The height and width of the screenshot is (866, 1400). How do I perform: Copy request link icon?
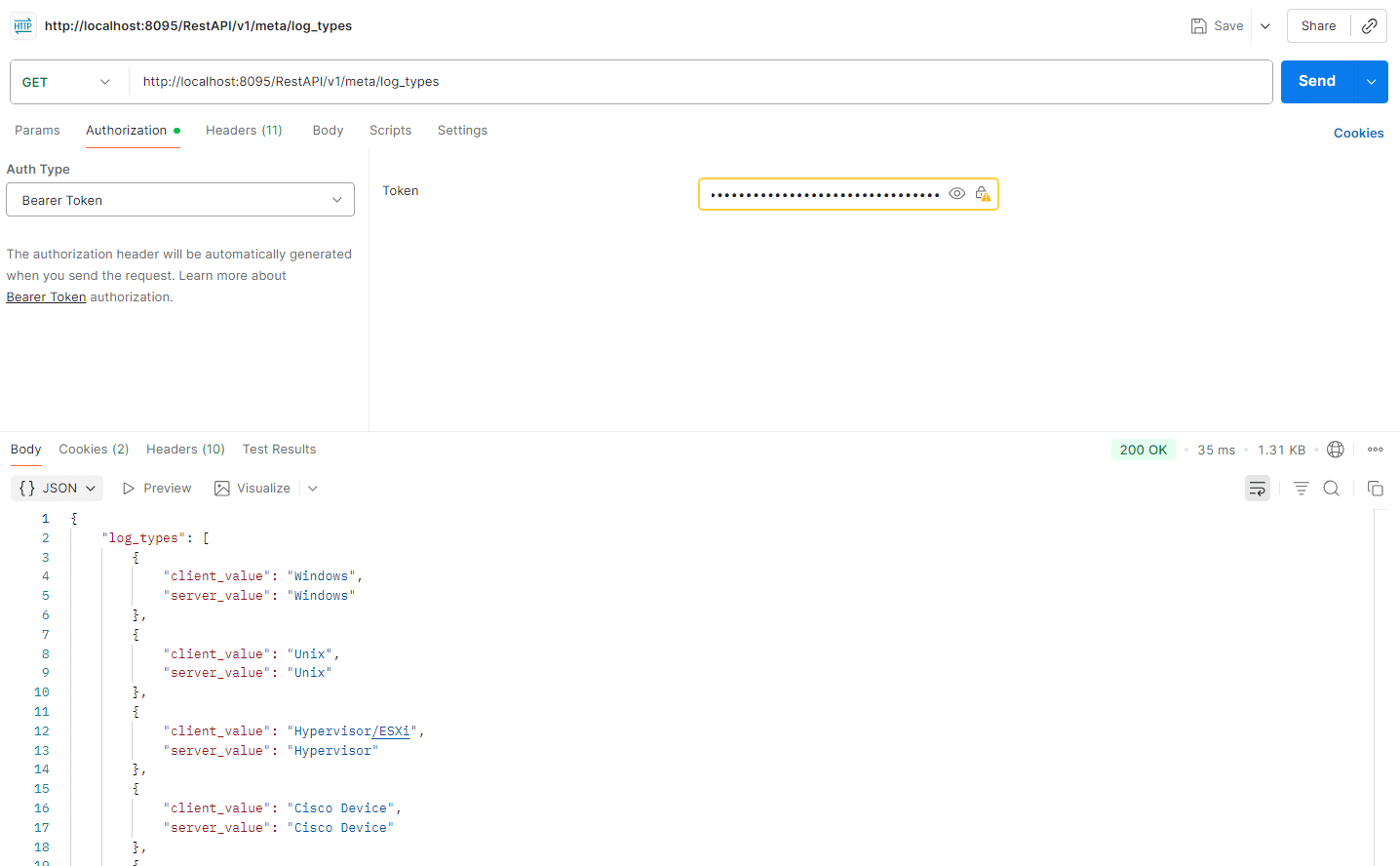[x=1369, y=26]
